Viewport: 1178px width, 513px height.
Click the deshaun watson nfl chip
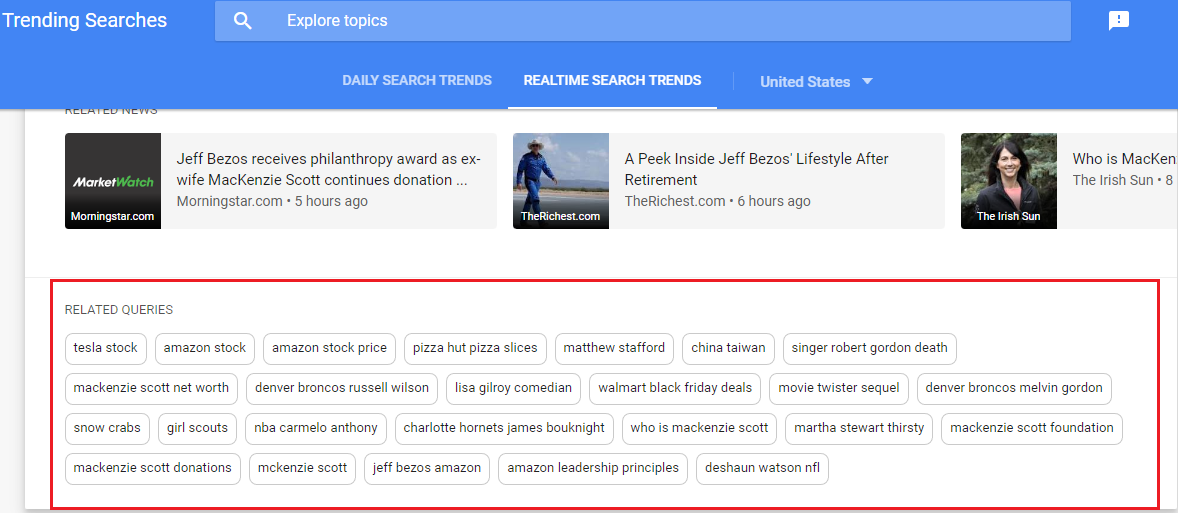click(762, 468)
